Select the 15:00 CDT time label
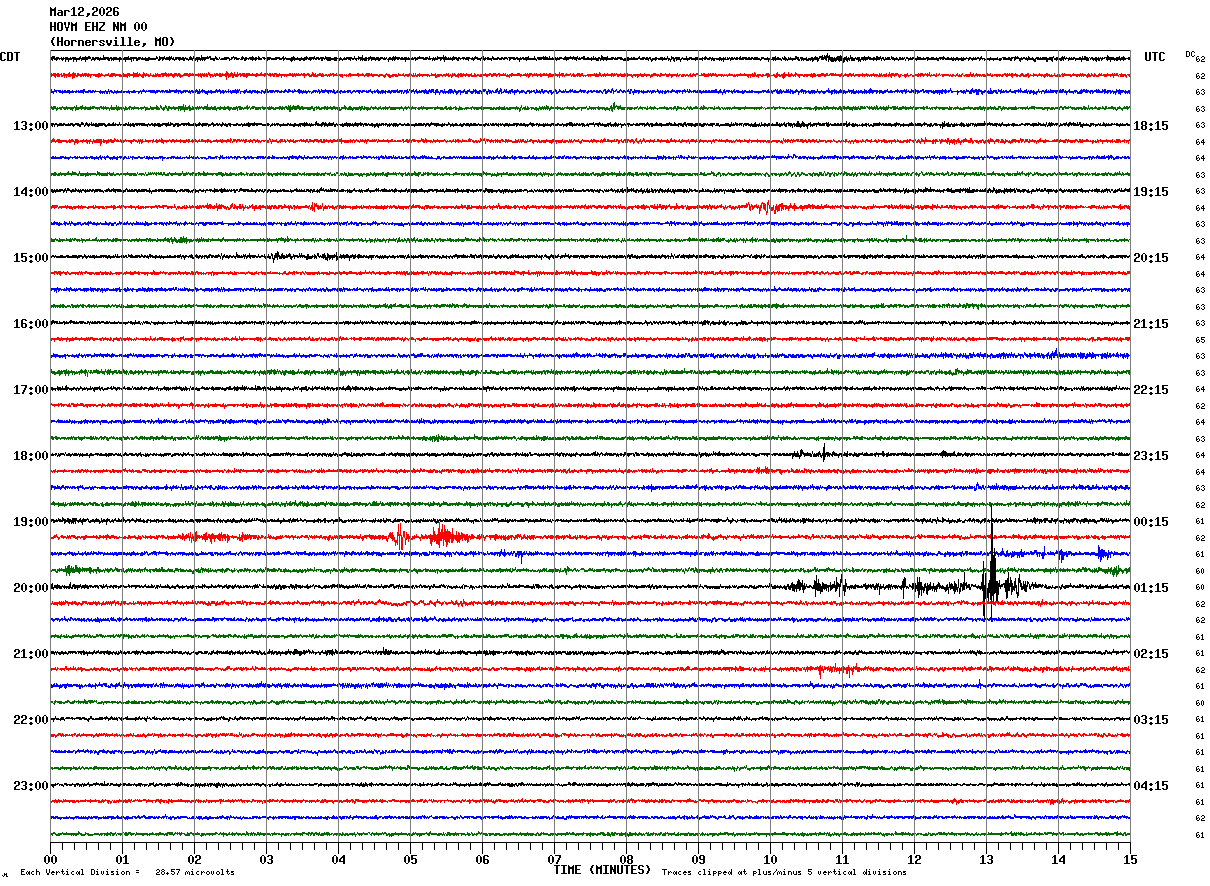 coord(31,258)
